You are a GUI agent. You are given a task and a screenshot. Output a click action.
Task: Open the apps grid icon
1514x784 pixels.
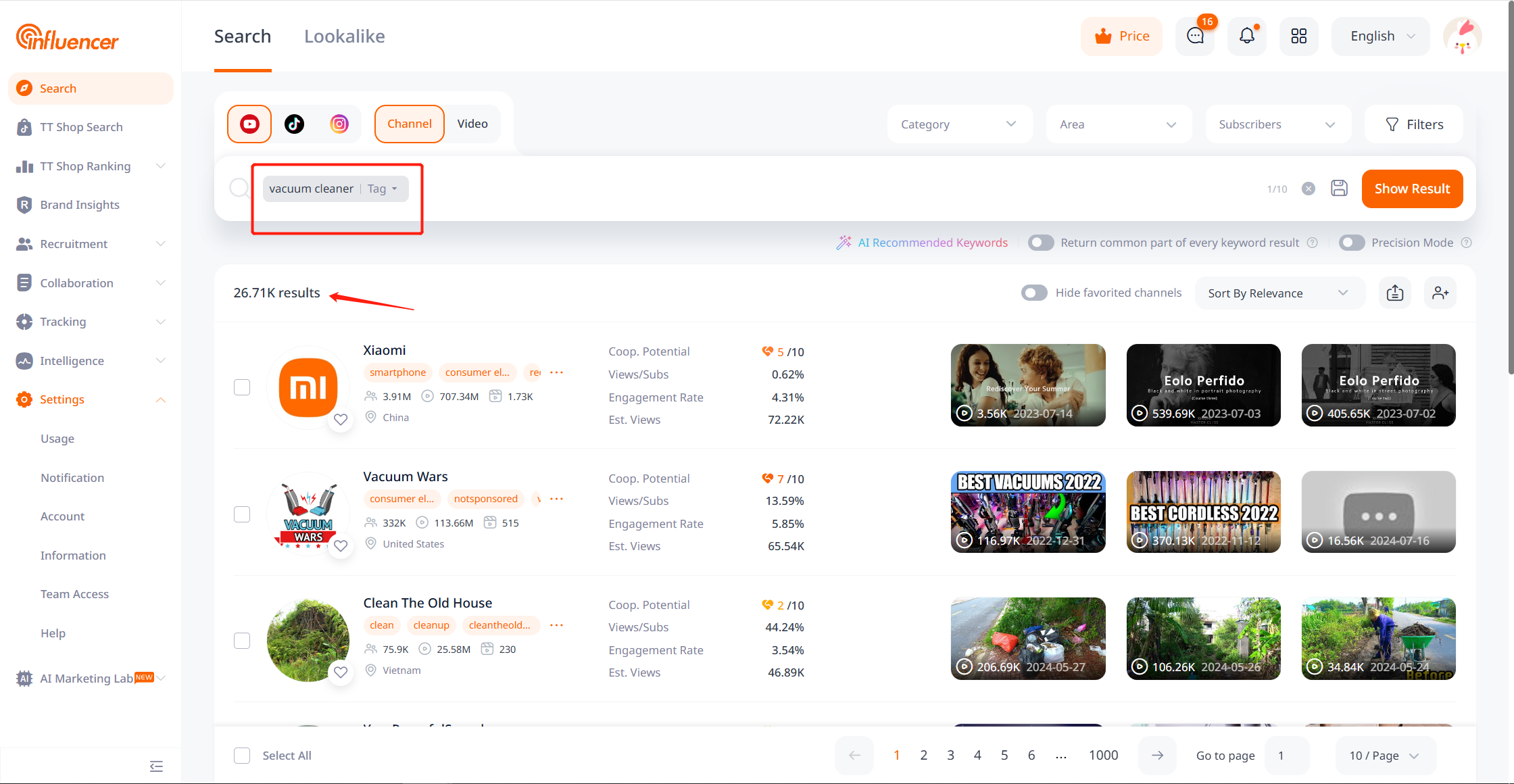[x=1298, y=36]
